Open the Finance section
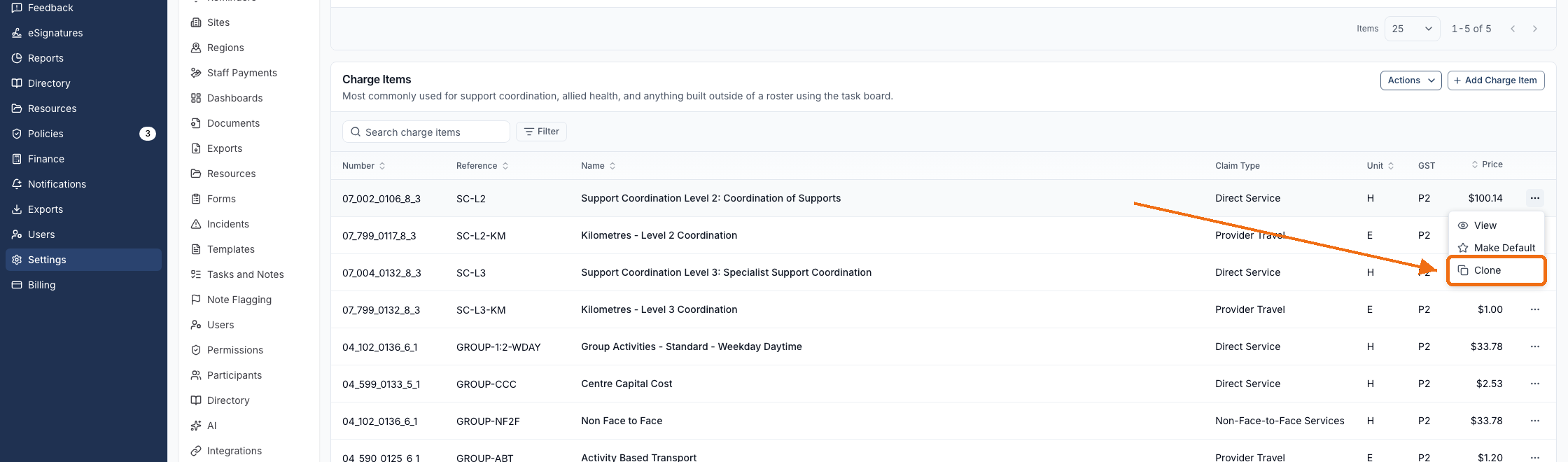1568x462 pixels. point(83,159)
